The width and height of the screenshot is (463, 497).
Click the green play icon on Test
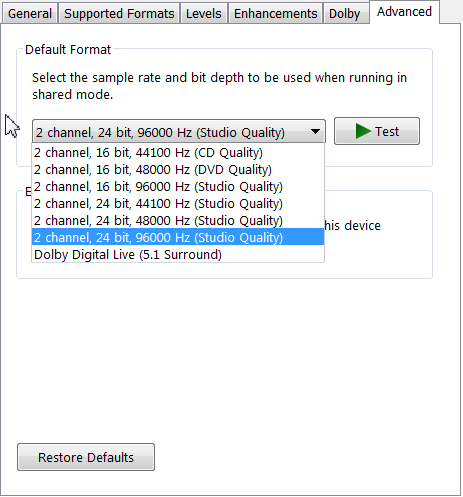tap(363, 131)
